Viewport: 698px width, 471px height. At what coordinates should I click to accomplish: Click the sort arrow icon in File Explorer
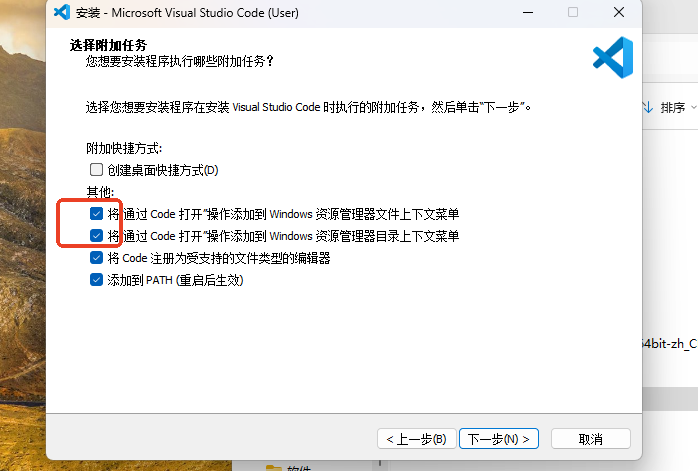(x=648, y=107)
